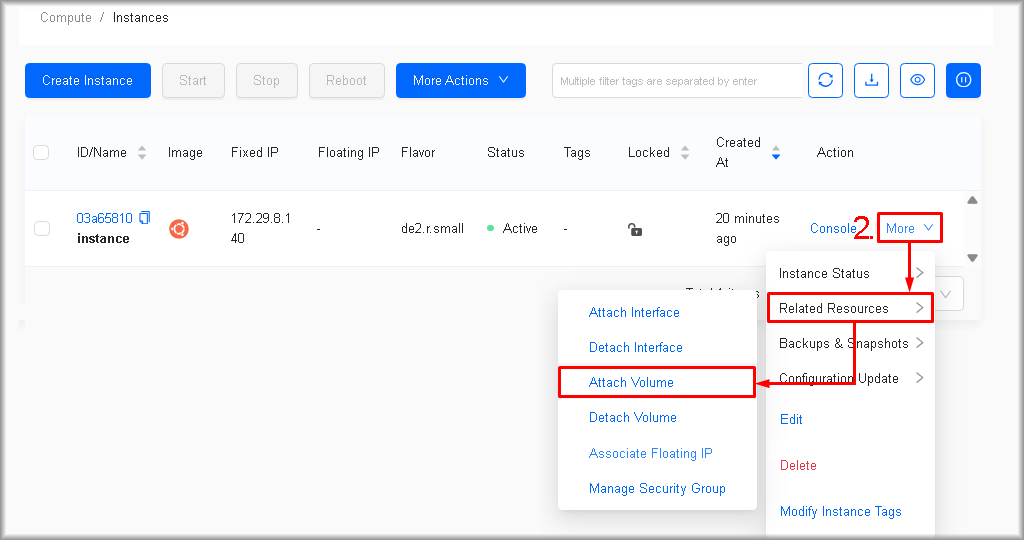Click the eye column-visibility icon
This screenshot has width=1024, height=540.
(x=917, y=81)
